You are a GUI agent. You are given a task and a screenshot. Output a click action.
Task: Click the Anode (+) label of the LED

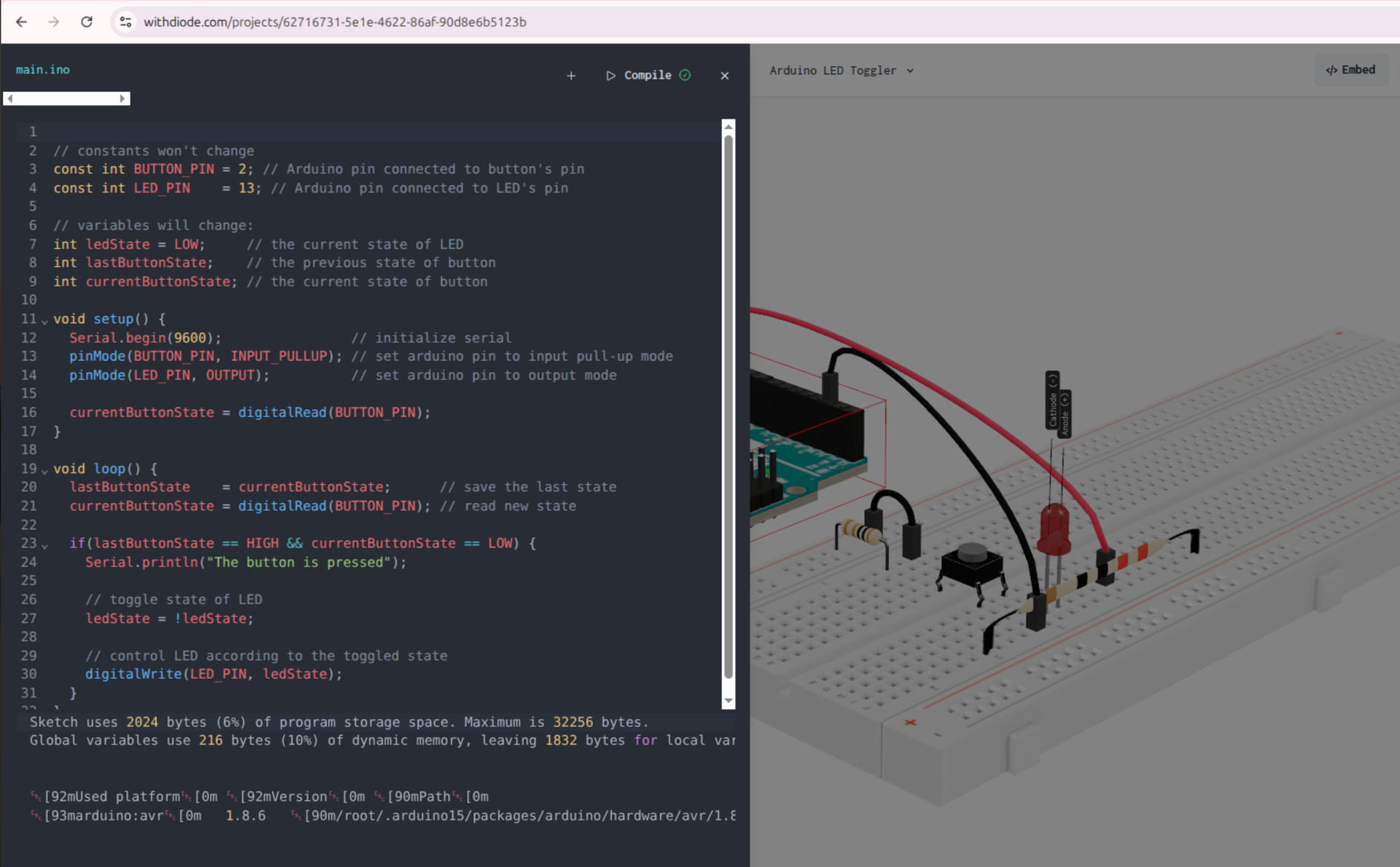coord(1065,414)
